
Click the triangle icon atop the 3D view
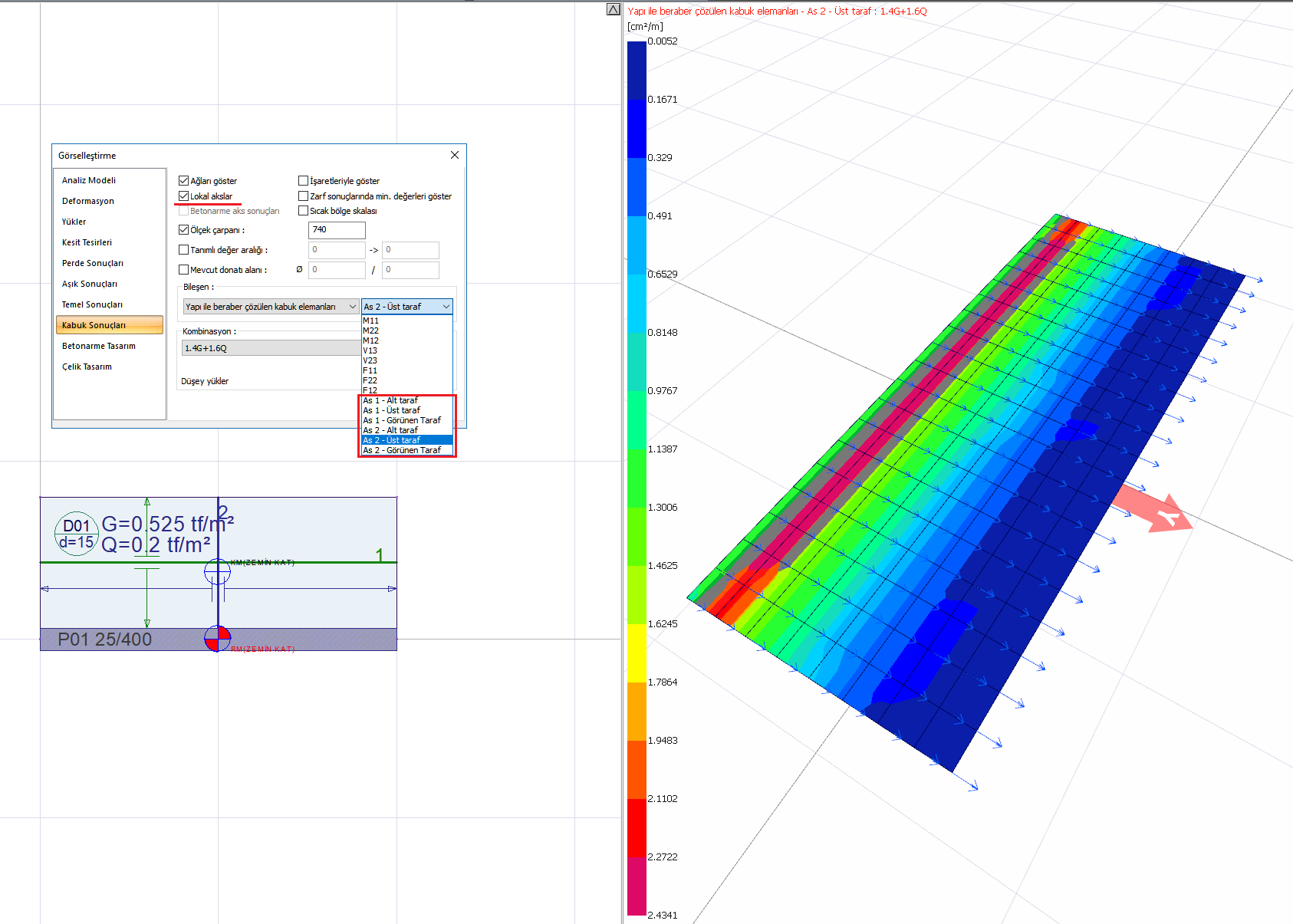click(x=613, y=9)
